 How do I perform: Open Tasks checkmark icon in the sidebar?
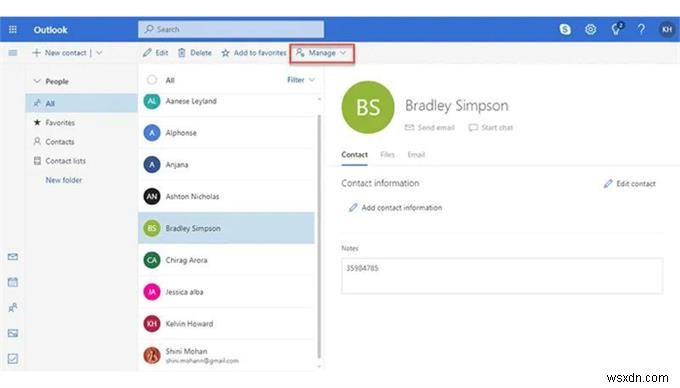pos(13,359)
